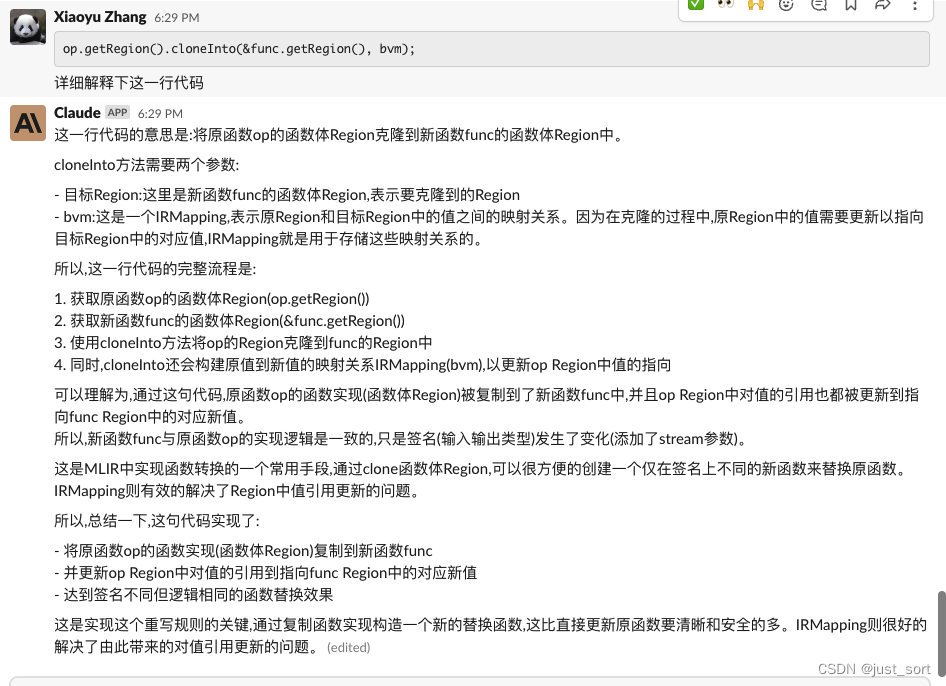
Task: Save the message with the bookmark icon
Action: [x=851, y=9]
